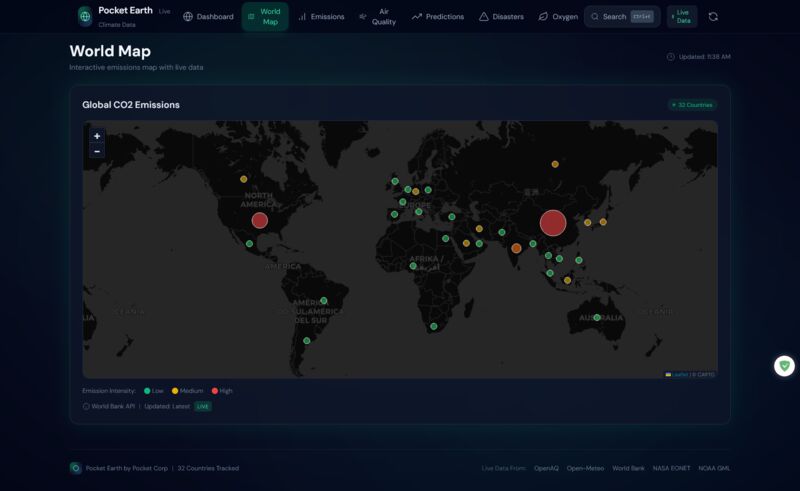Go to the Emissions tab

click(321, 17)
